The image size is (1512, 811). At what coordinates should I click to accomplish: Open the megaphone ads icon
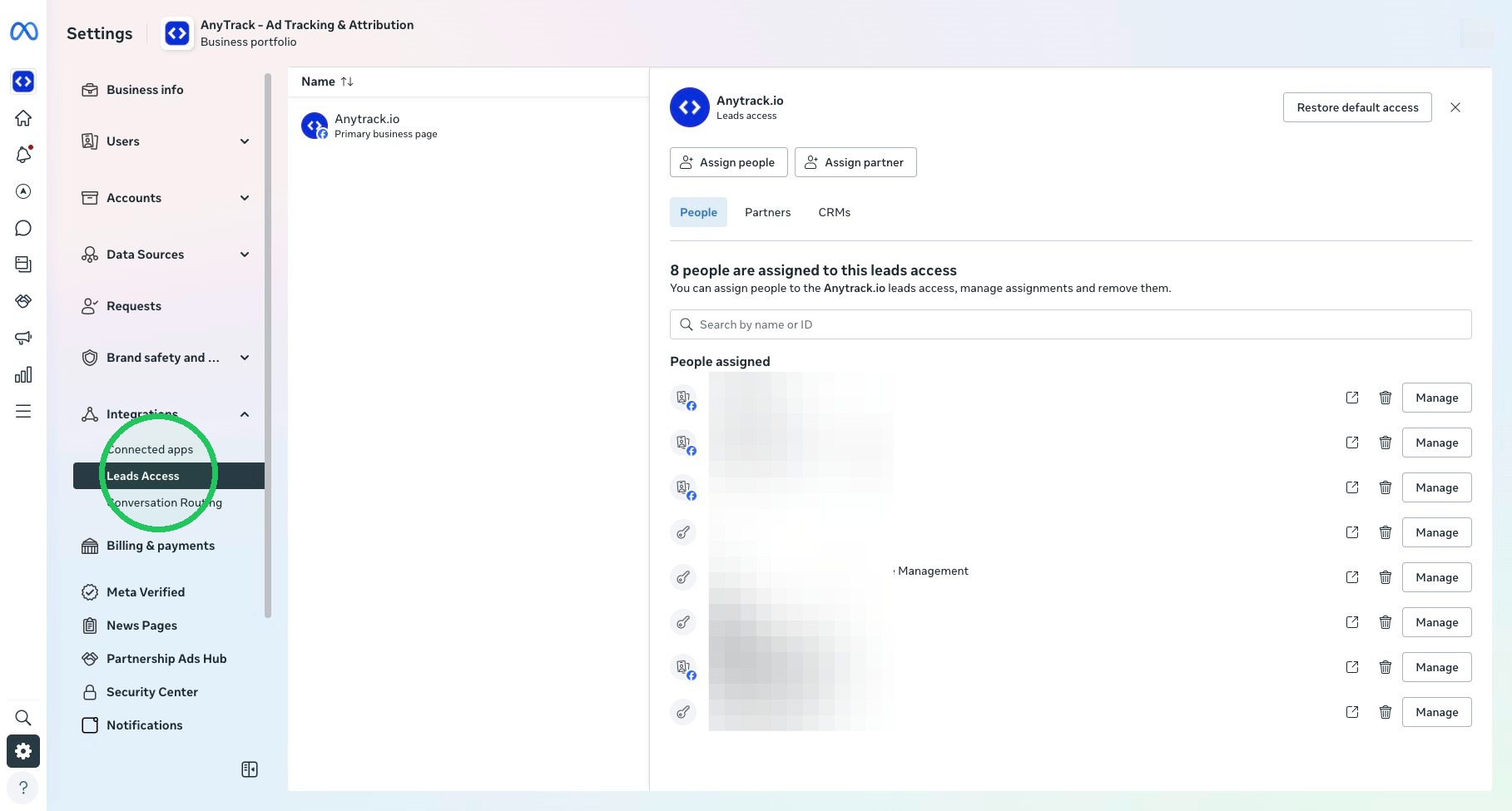pos(23,338)
